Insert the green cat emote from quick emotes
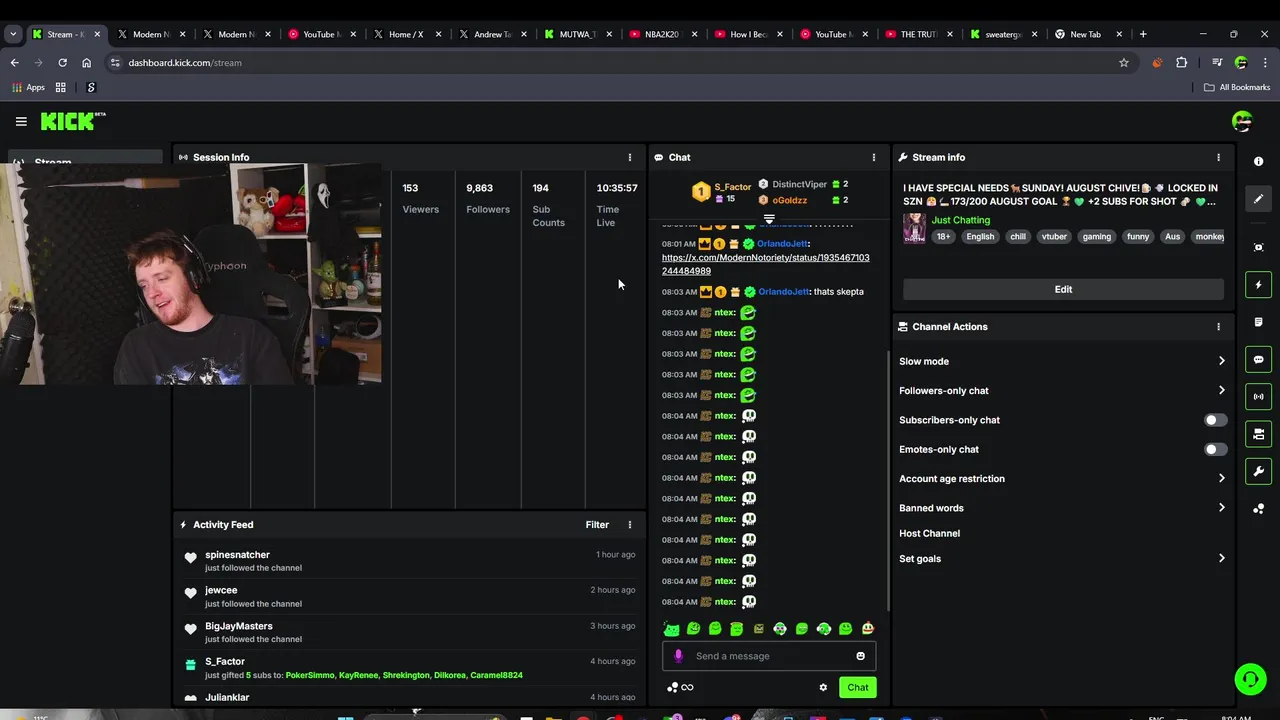Image resolution: width=1280 pixels, height=720 pixels. coord(671,629)
